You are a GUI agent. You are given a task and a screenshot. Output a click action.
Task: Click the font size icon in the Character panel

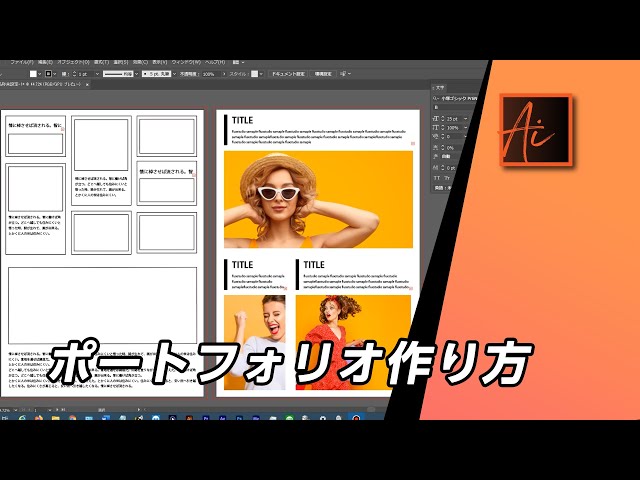436,119
